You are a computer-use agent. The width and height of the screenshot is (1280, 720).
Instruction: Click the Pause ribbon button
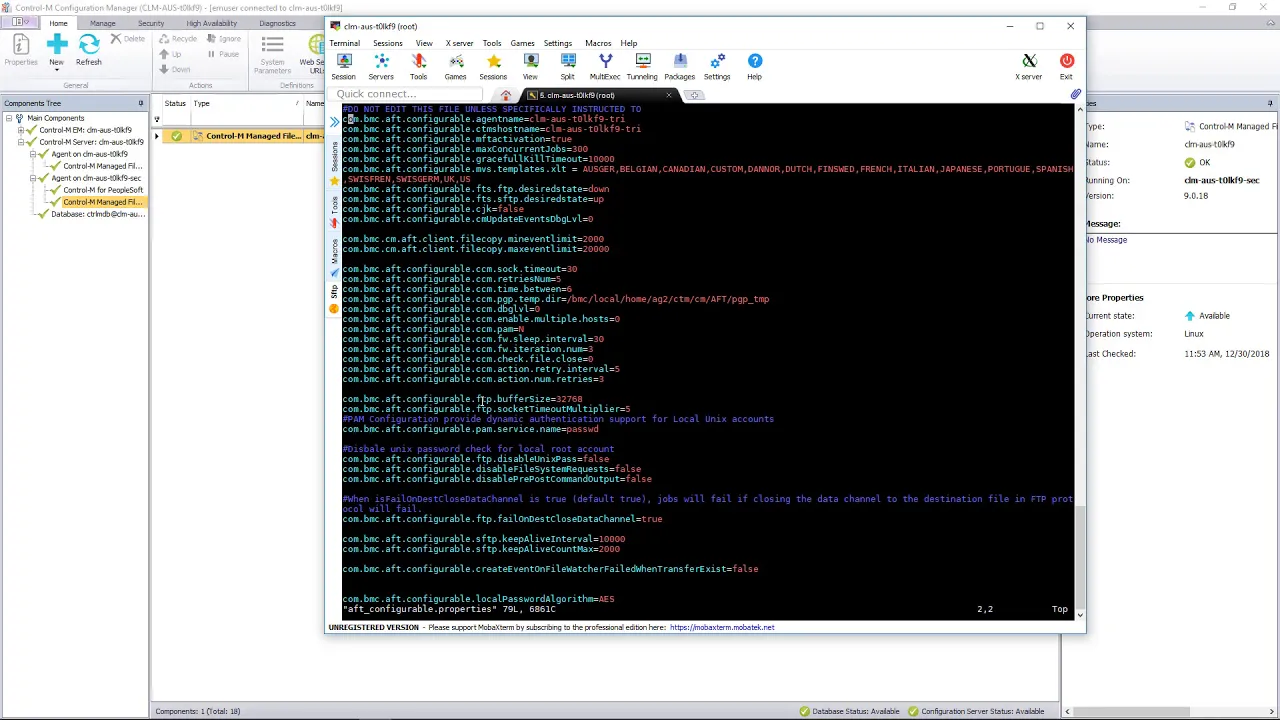pos(222,54)
